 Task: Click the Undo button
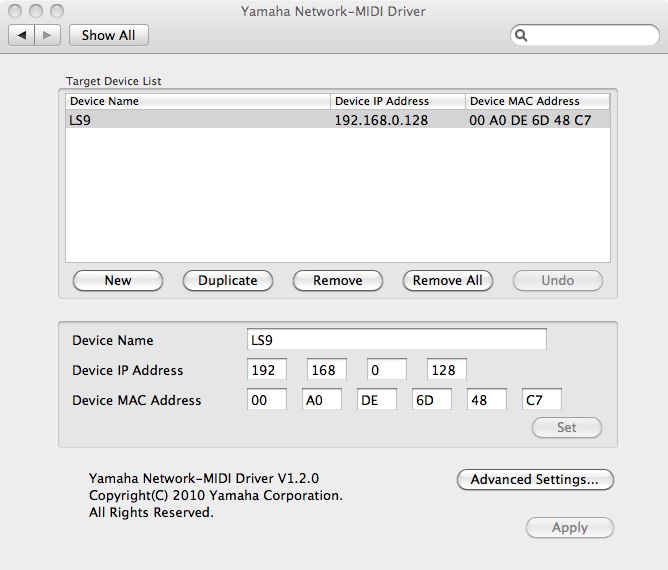tap(558, 280)
